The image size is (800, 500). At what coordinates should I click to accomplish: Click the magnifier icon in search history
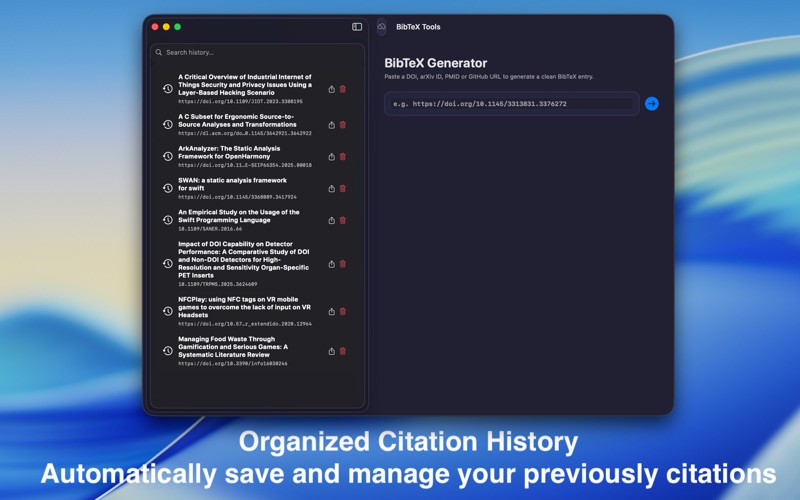click(159, 52)
